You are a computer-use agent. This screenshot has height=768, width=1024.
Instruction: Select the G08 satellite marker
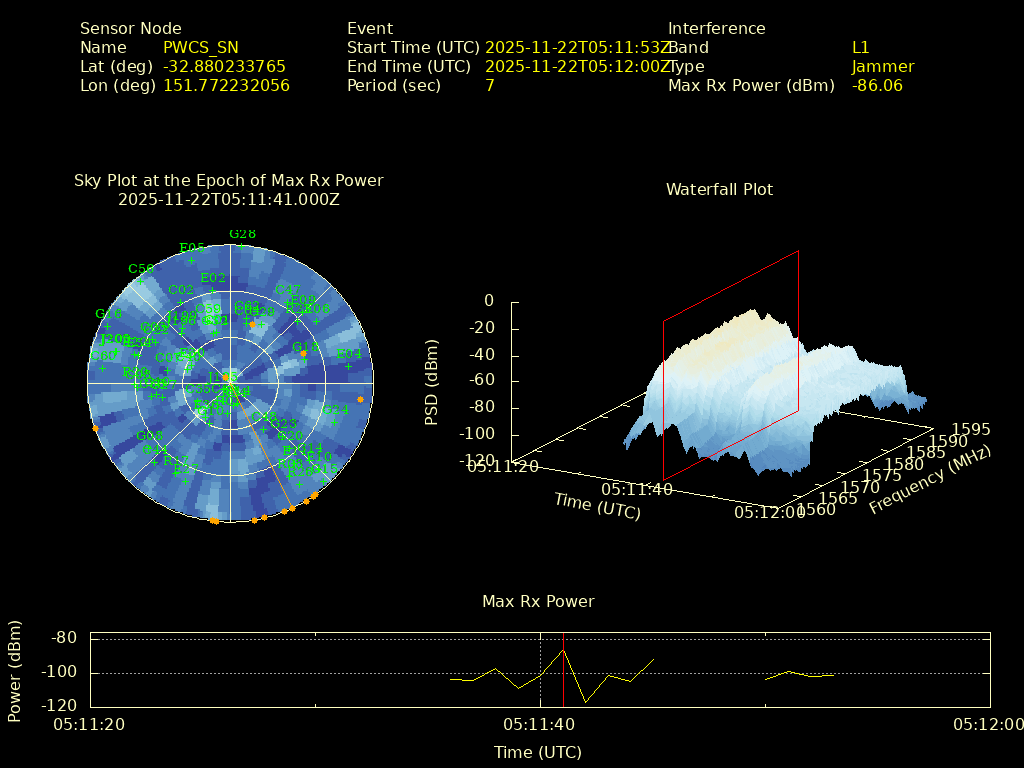click(148, 448)
